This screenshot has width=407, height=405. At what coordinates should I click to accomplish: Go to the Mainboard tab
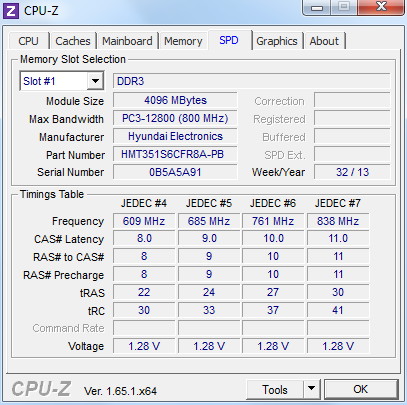(x=127, y=41)
